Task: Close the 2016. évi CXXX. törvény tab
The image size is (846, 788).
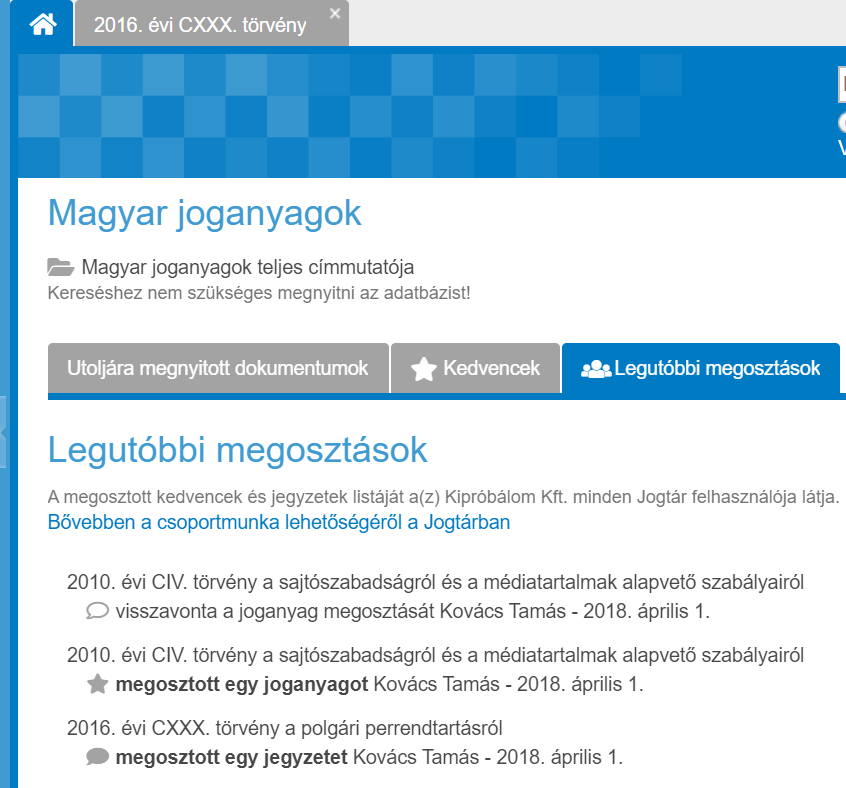Action: [335, 14]
